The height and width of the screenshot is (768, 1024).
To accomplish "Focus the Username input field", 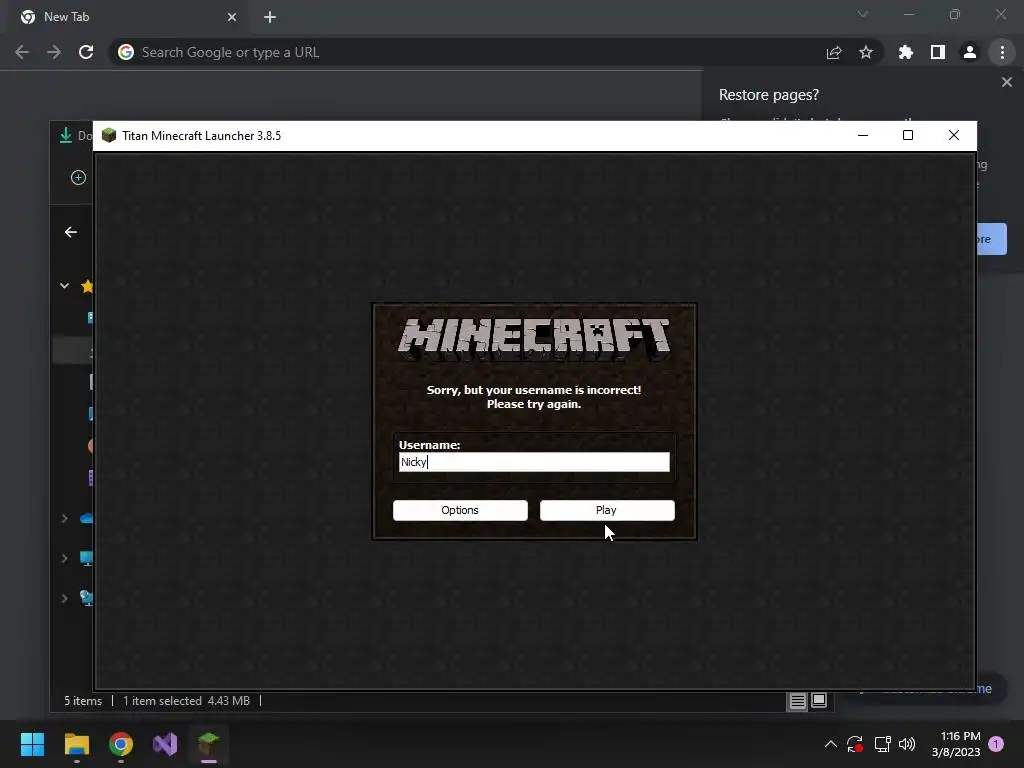I will point(534,462).
